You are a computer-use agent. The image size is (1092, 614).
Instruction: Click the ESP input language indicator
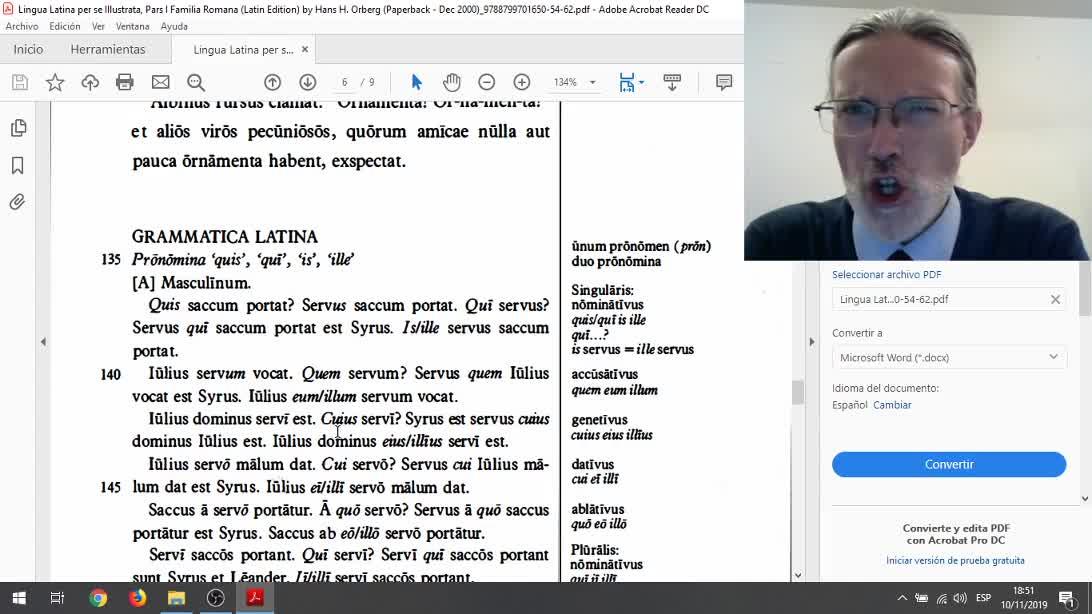tap(983, 598)
